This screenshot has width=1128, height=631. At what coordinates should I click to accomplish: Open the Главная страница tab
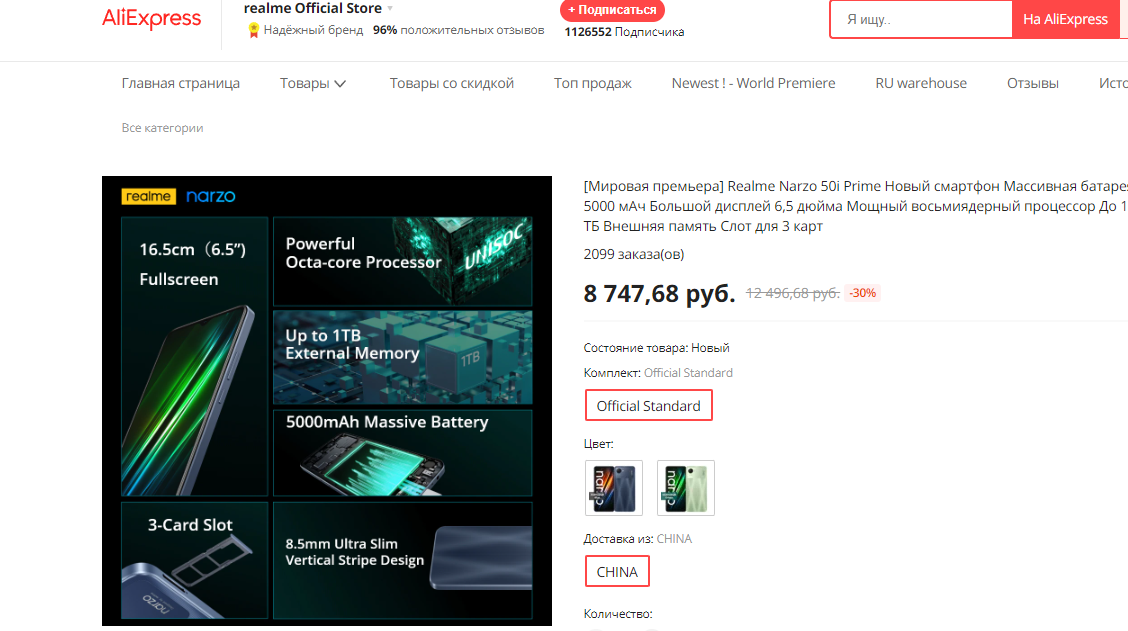coord(181,83)
